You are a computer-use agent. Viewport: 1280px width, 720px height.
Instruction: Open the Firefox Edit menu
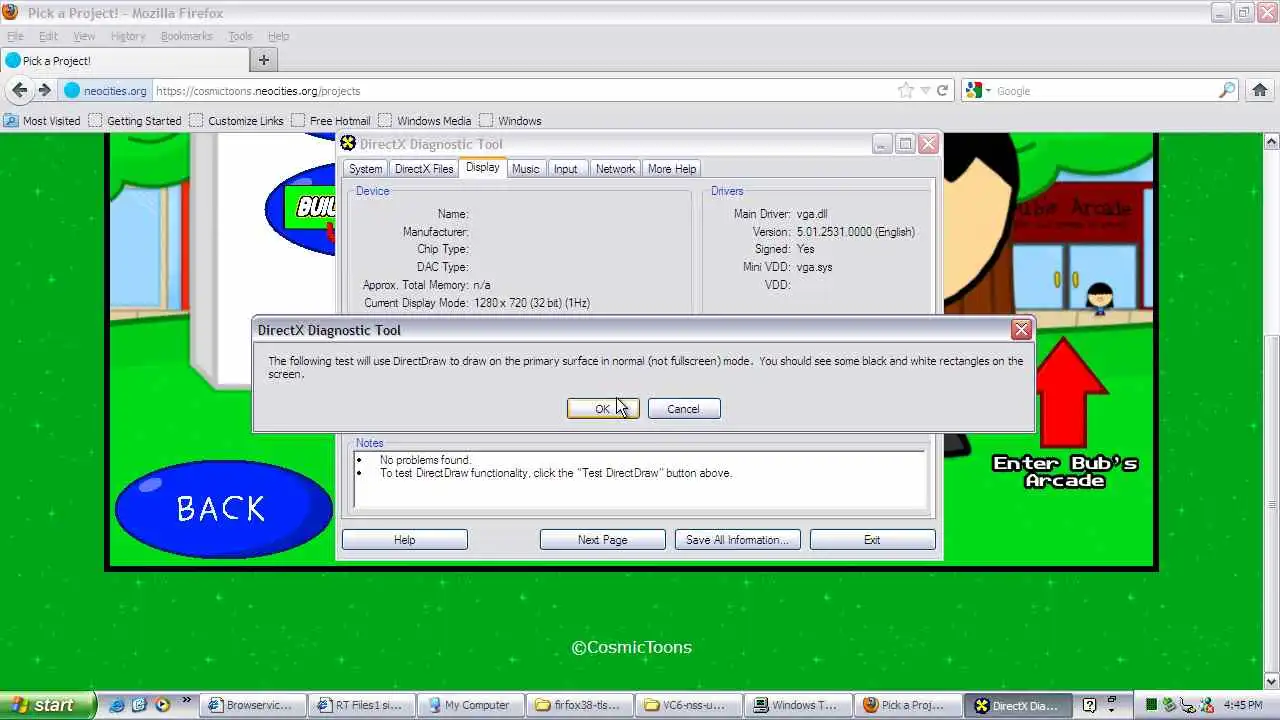[x=48, y=36]
